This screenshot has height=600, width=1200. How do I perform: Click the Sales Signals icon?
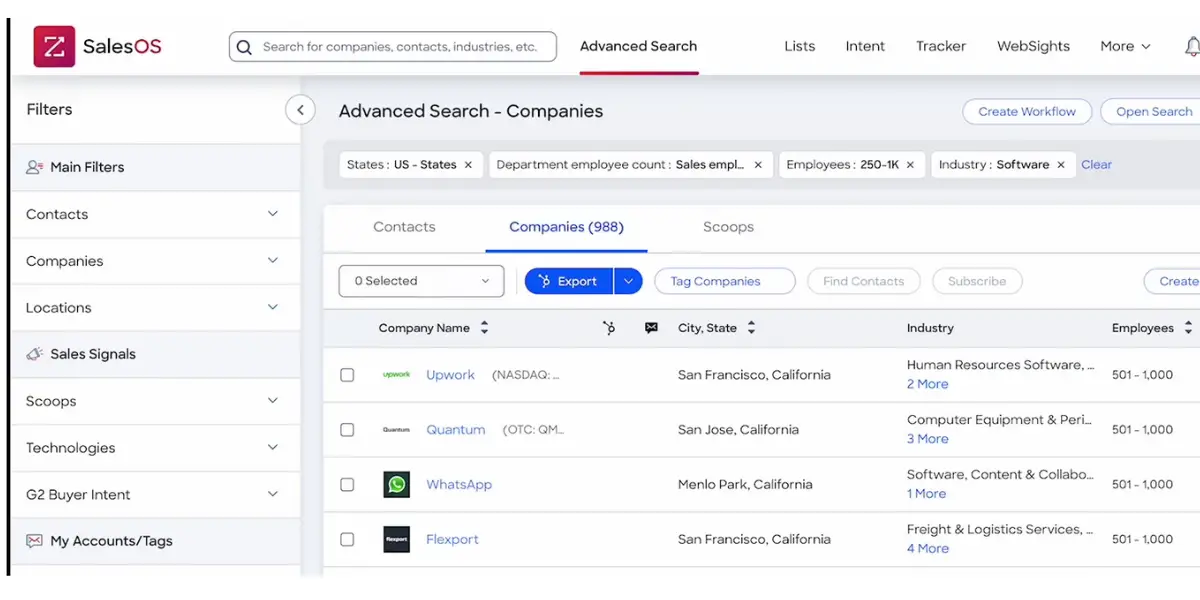pos(35,354)
